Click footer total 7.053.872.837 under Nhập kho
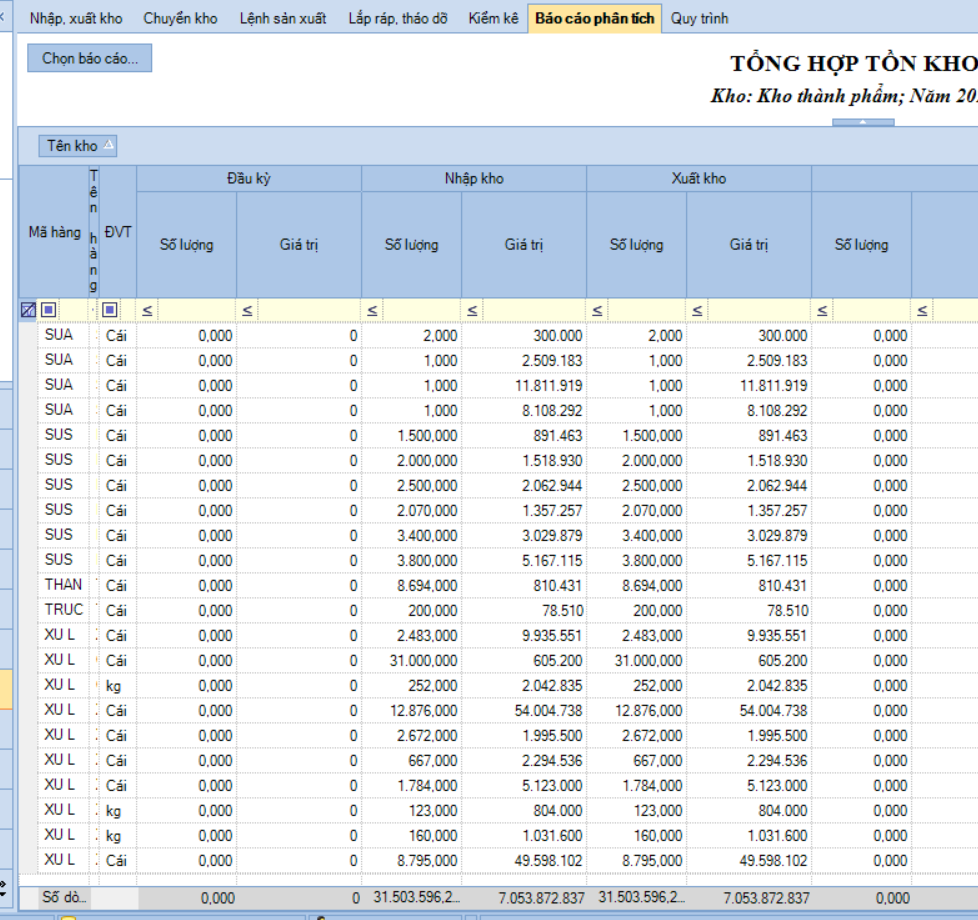The width and height of the screenshot is (978, 920). 541,898
